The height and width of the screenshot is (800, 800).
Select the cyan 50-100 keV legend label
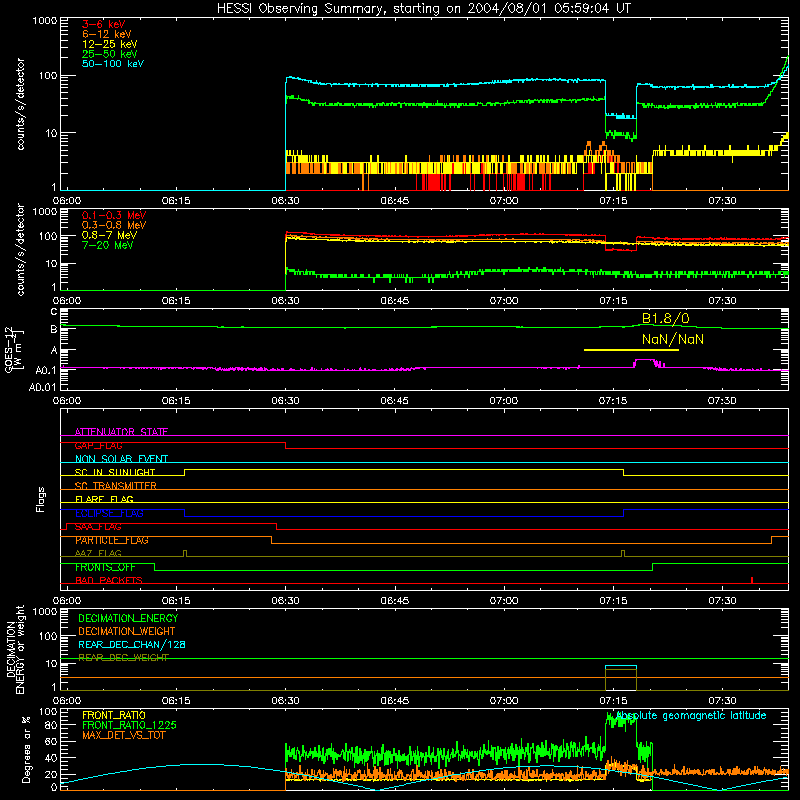pyautogui.click(x=113, y=64)
